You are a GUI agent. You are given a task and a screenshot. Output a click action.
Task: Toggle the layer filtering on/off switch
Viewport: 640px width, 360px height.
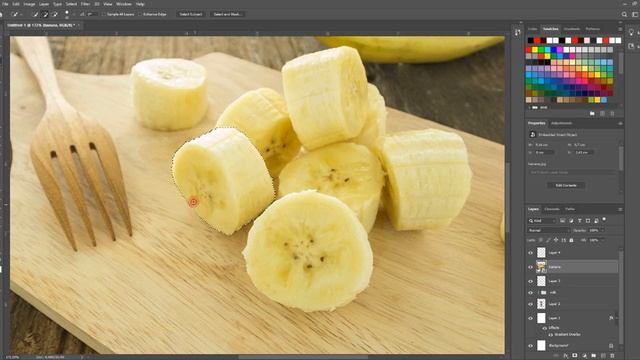coord(604,220)
